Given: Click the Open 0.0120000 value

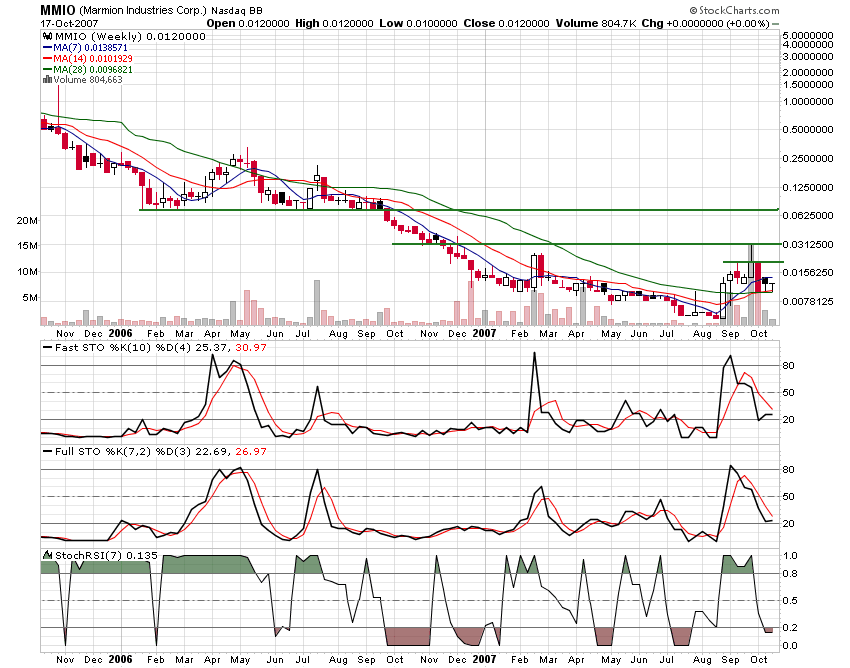Looking at the screenshot, I should [x=249, y=23].
